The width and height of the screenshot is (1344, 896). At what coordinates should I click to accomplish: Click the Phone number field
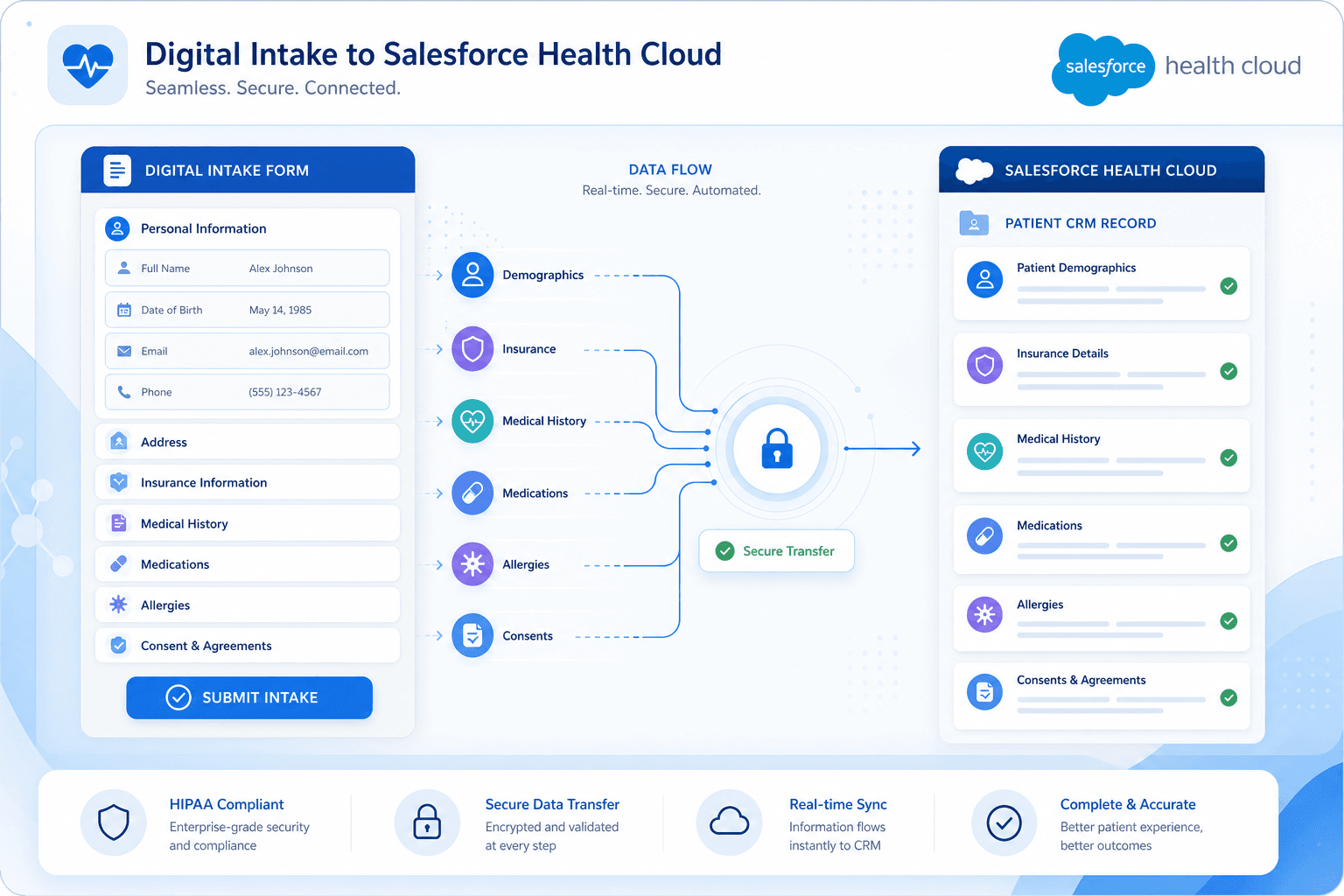(248, 392)
